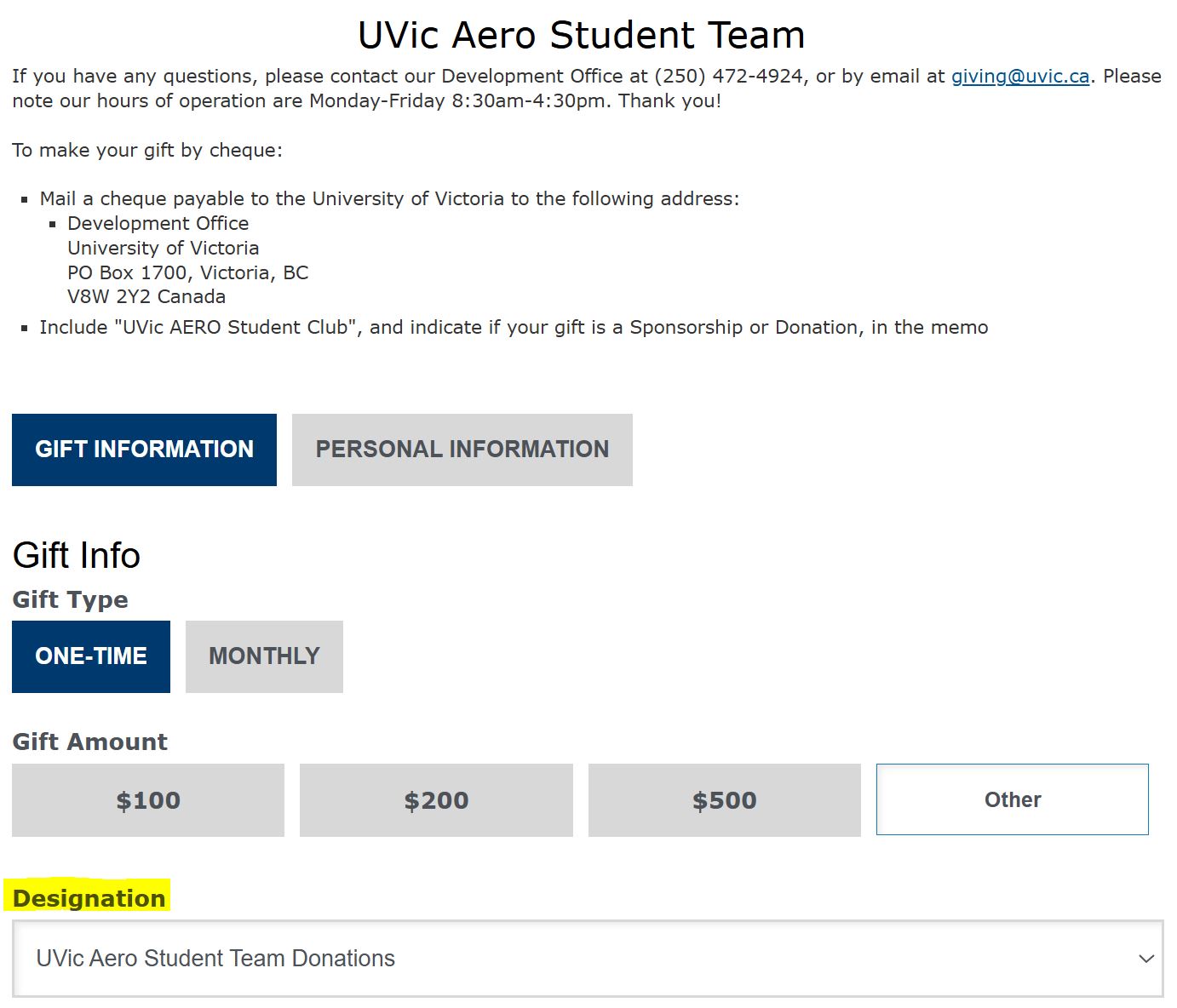Viewport: 1177px width, 1008px height.
Task: Choose the One-Time gift type
Action: click(91, 656)
